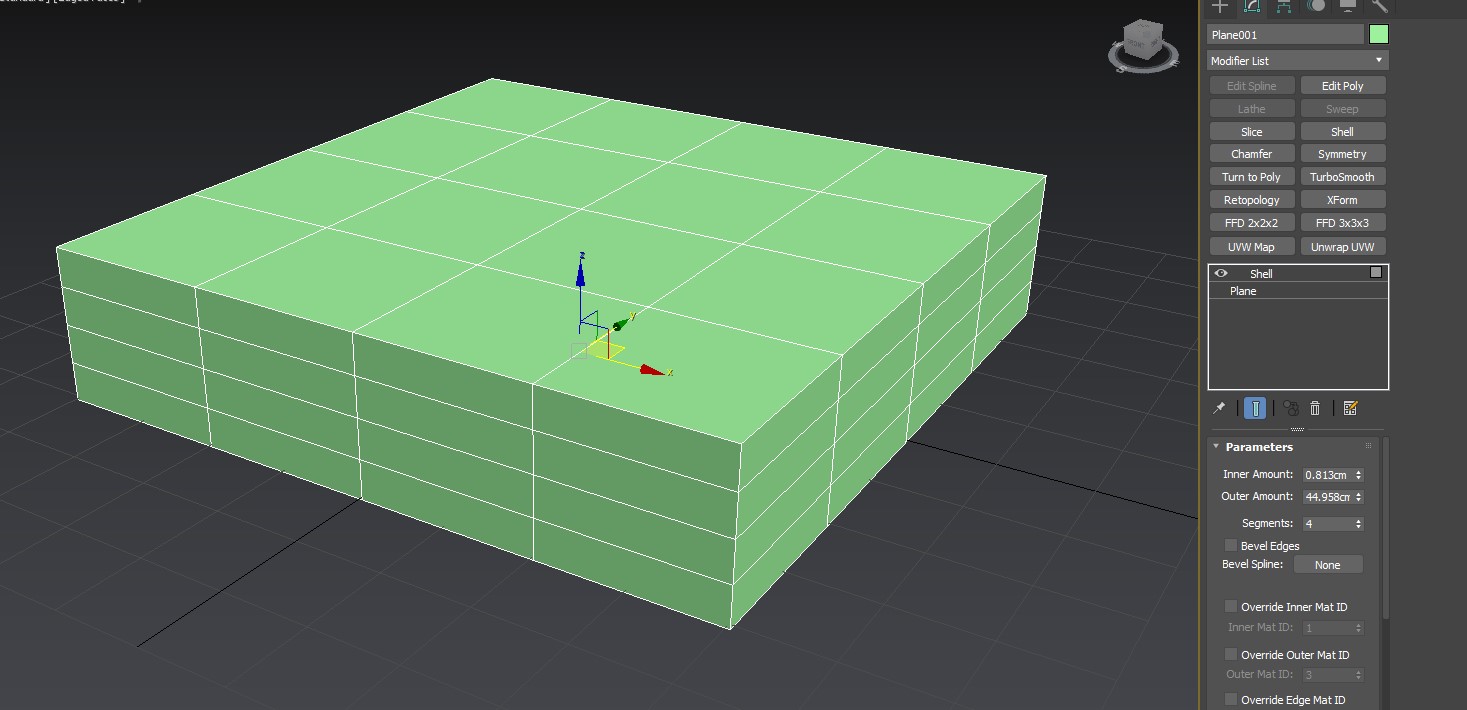Click Make Unique stack icon
Viewport: 1467px width, 710px height.
click(x=1290, y=408)
